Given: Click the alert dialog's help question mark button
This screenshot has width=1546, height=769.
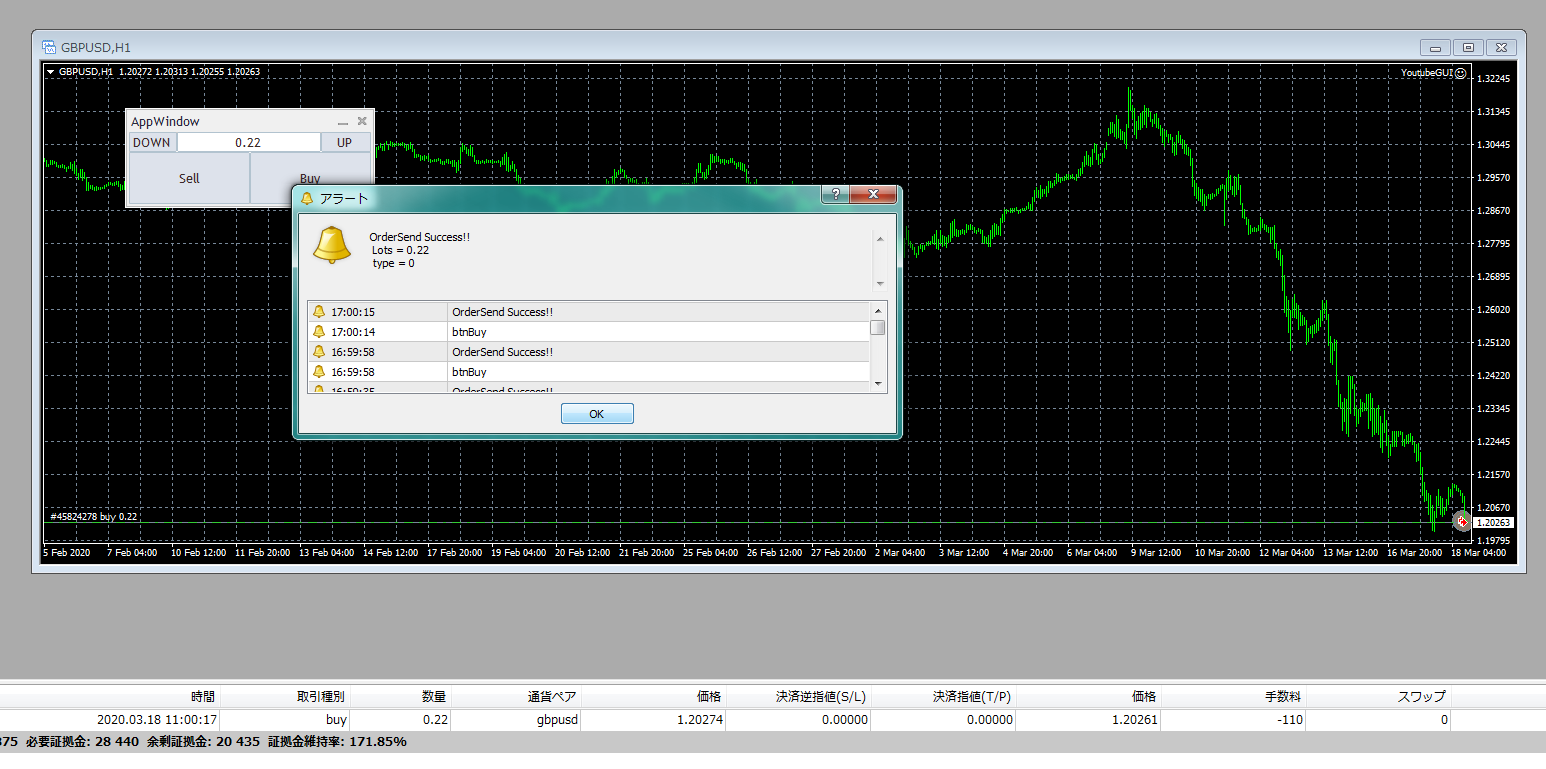Looking at the screenshot, I should pyautogui.click(x=835, y=194).
